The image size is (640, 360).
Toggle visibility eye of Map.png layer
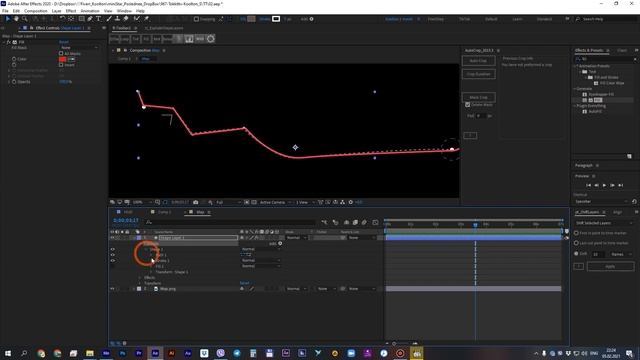(x=112, y=289)
